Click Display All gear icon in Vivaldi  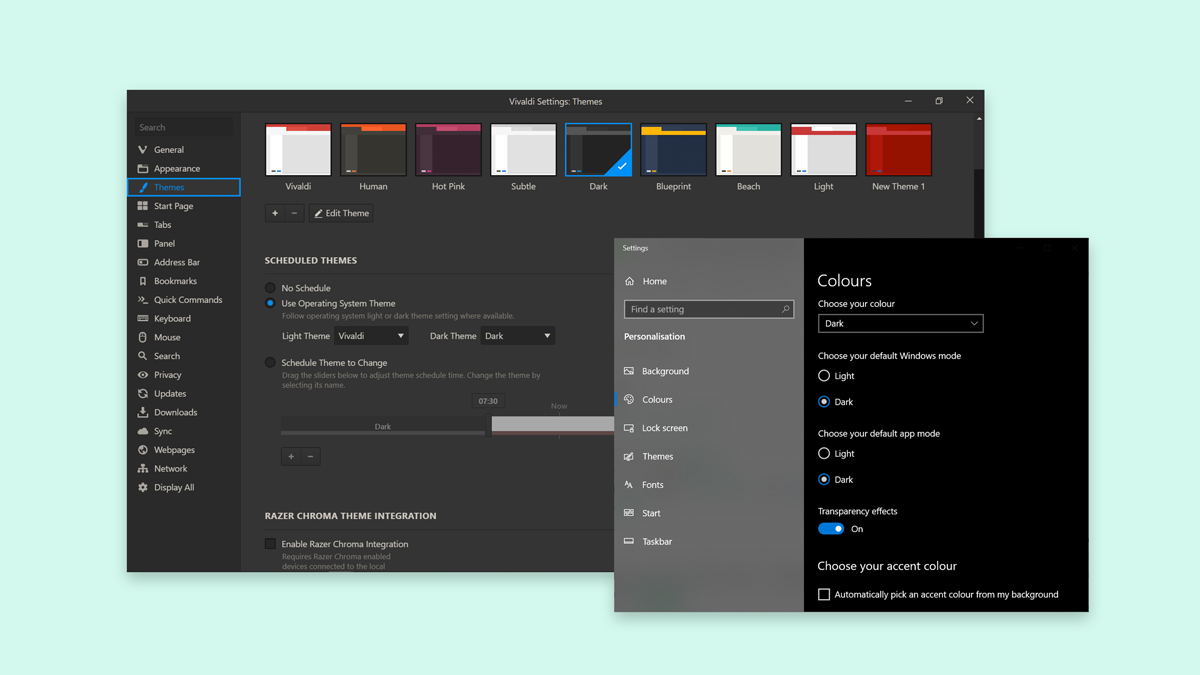click(x=143, y=488)
